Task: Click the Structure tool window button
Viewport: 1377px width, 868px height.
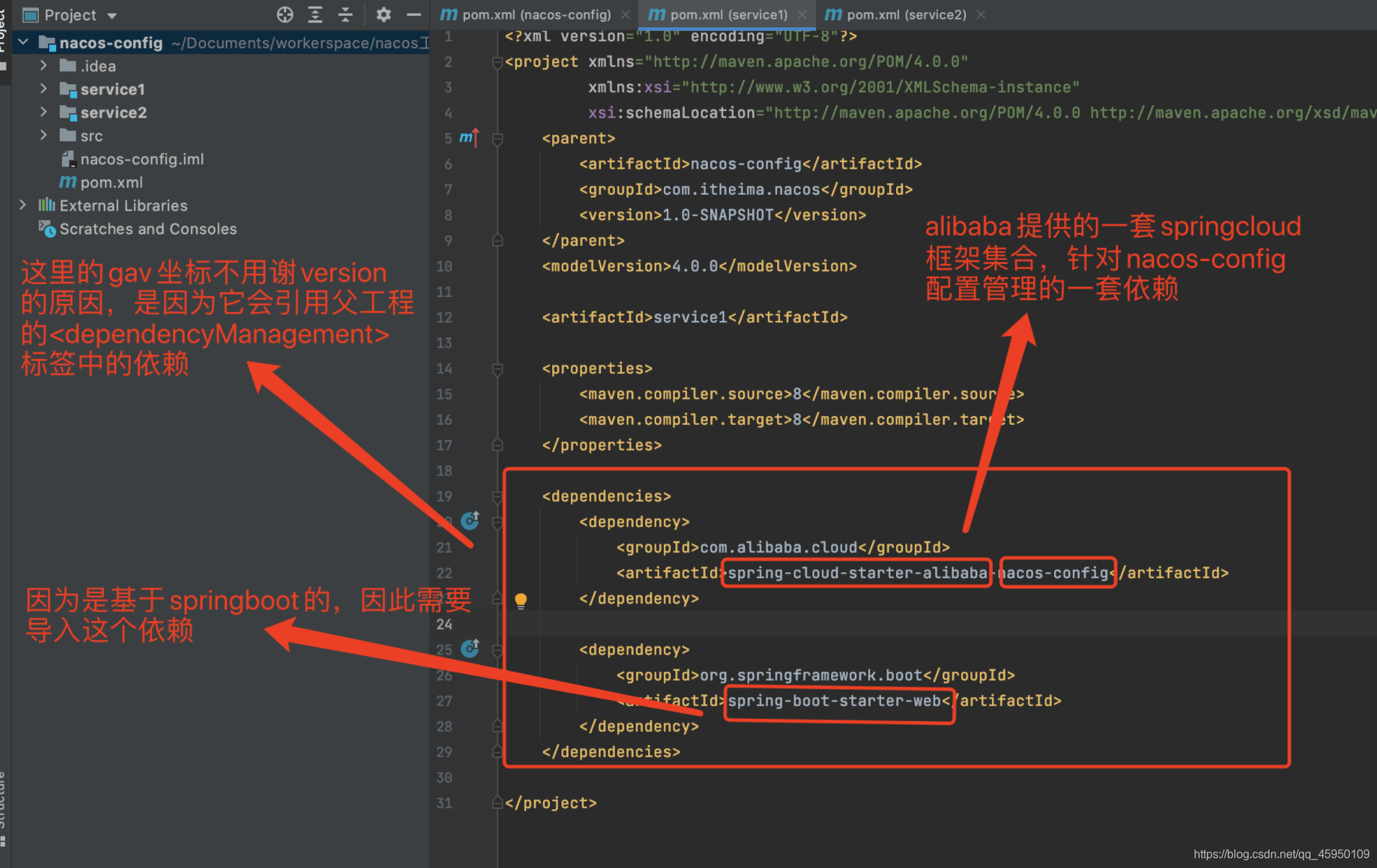Action: click(4, 807)
